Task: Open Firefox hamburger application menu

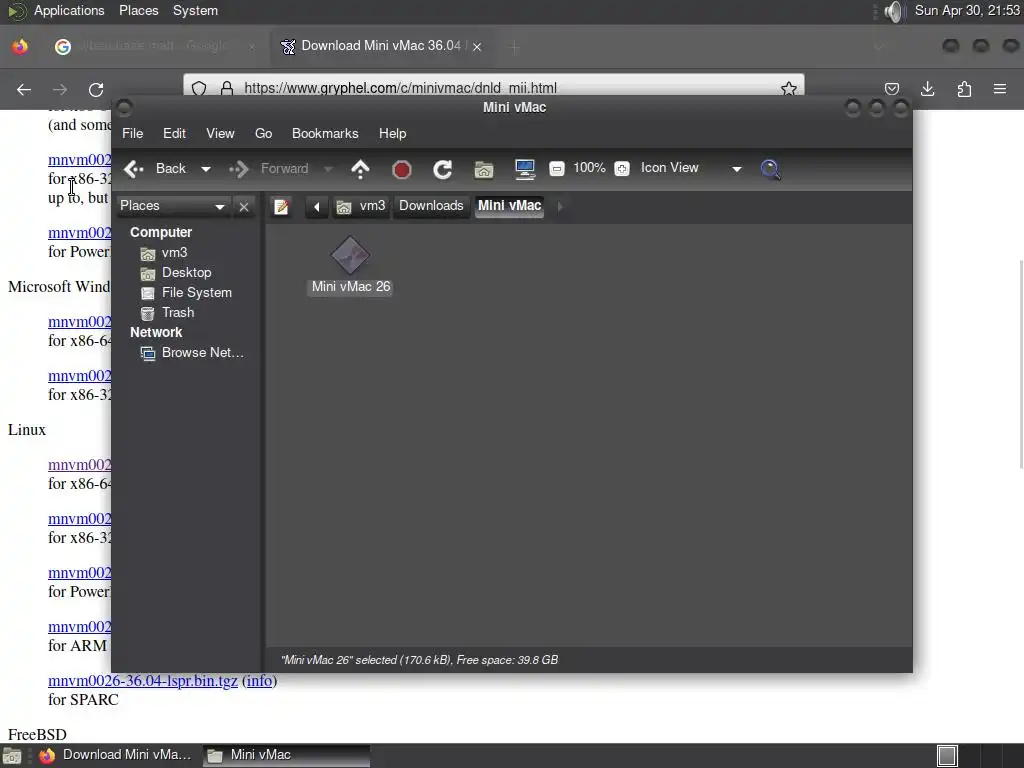Action: coord(1000,89)
